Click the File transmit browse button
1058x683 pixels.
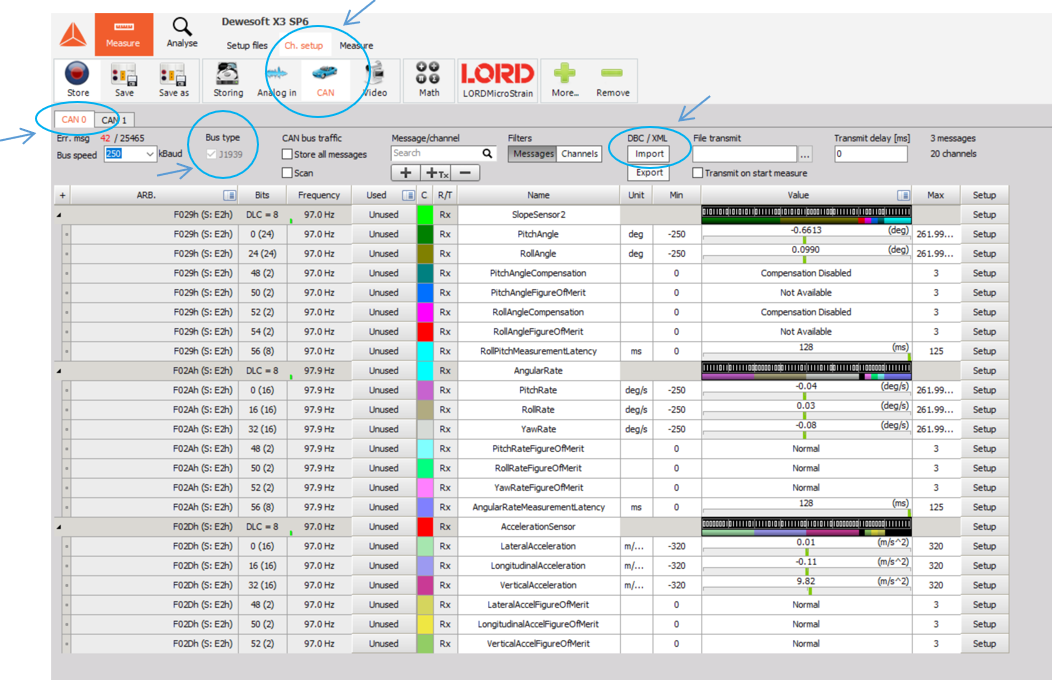[x=805, y=155]
